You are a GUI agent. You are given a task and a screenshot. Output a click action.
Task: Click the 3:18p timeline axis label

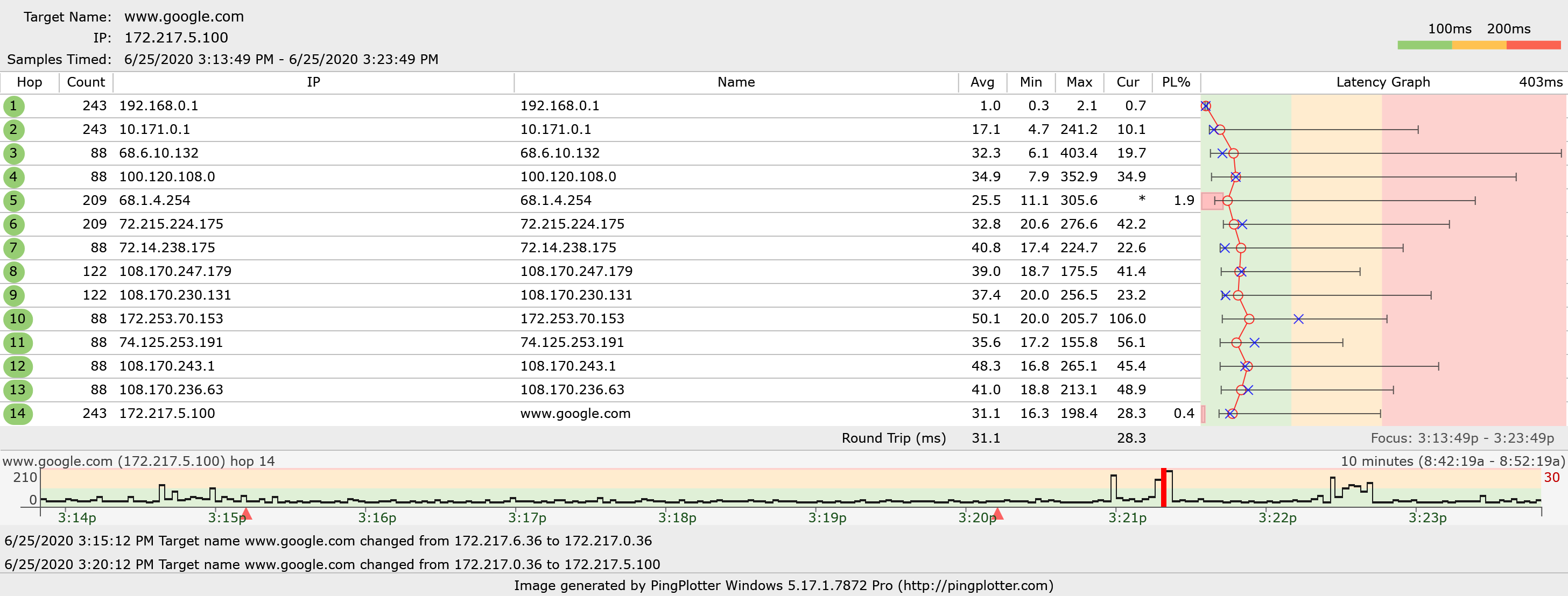[677, 518]
